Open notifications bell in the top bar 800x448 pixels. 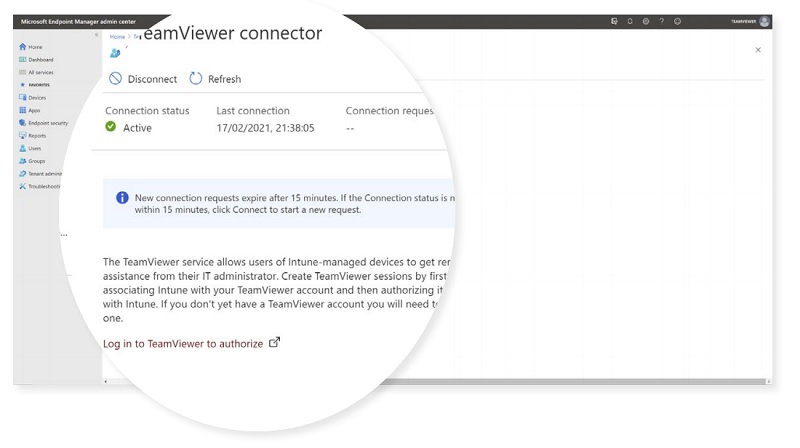(x=630, y=21)
